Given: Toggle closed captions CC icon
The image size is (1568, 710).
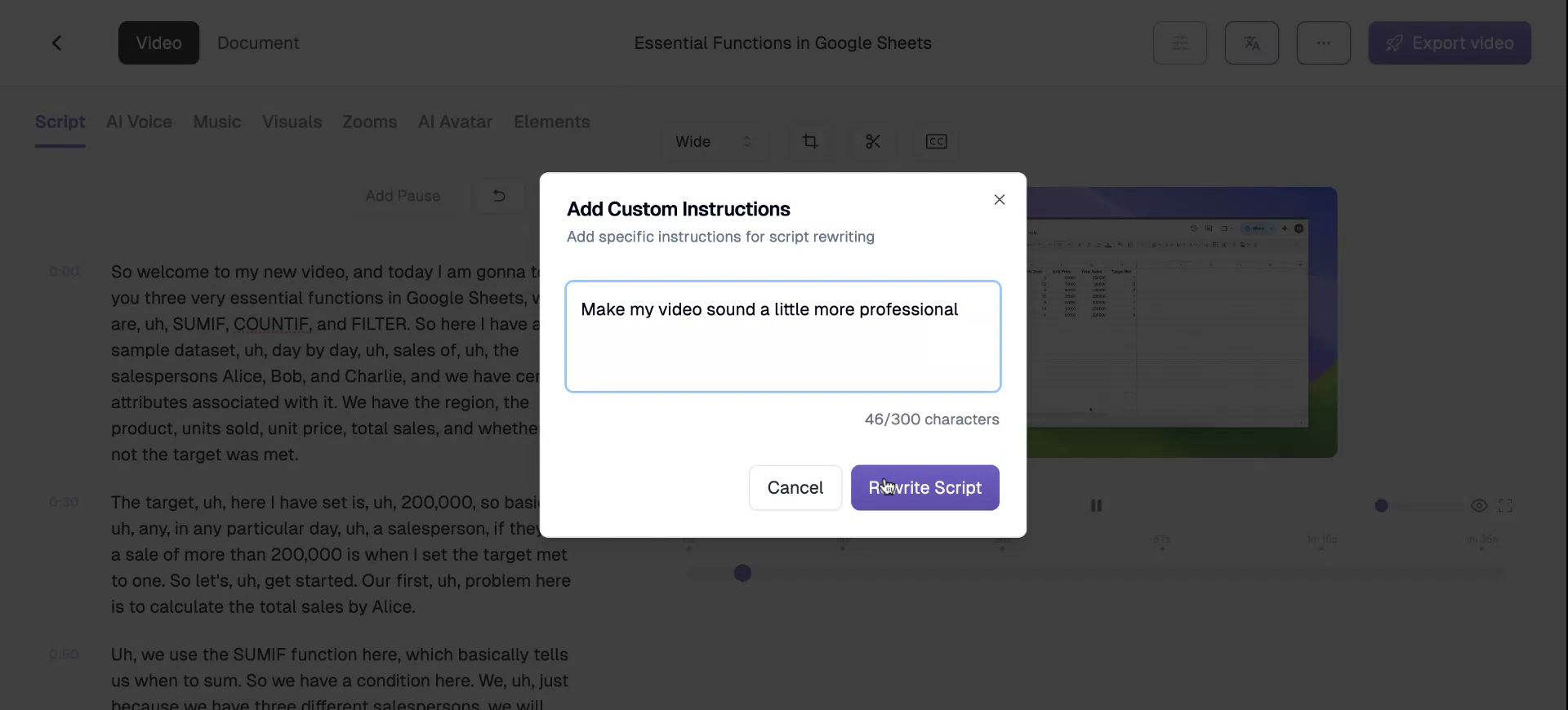Looking at the screenshot, I should [x=936, y=142].
